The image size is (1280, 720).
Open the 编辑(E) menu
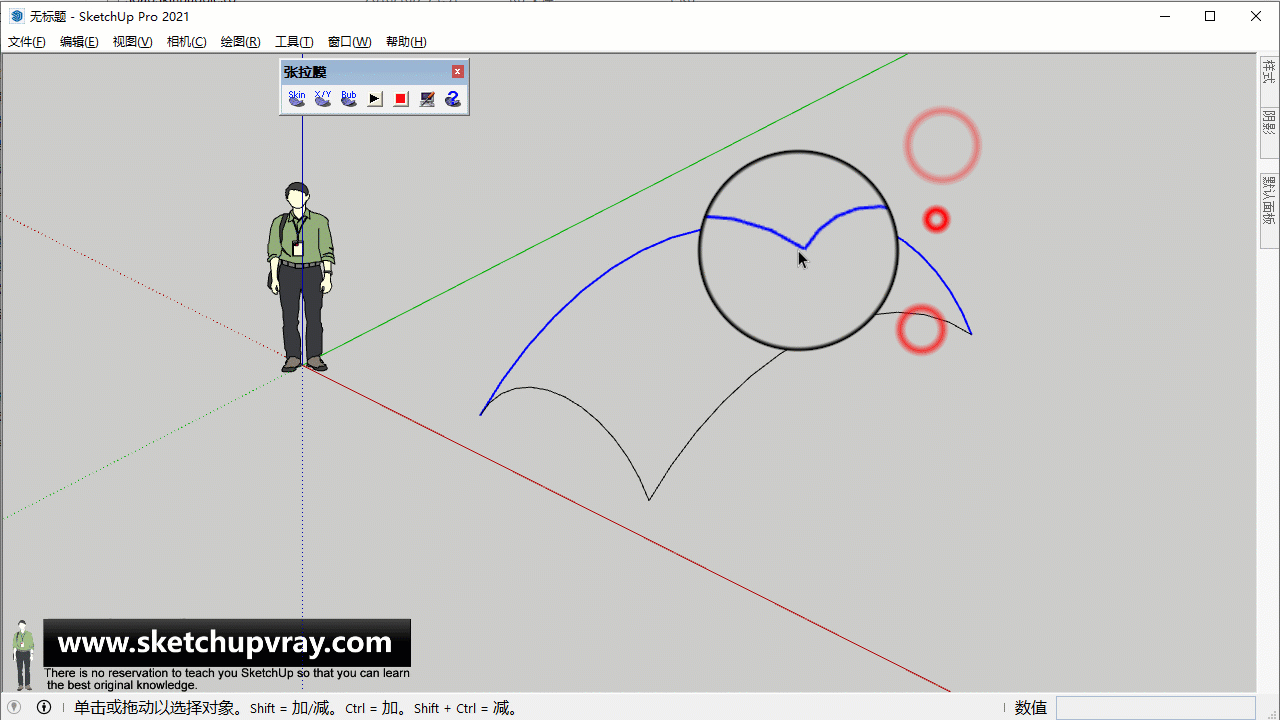tap(79, 42)
